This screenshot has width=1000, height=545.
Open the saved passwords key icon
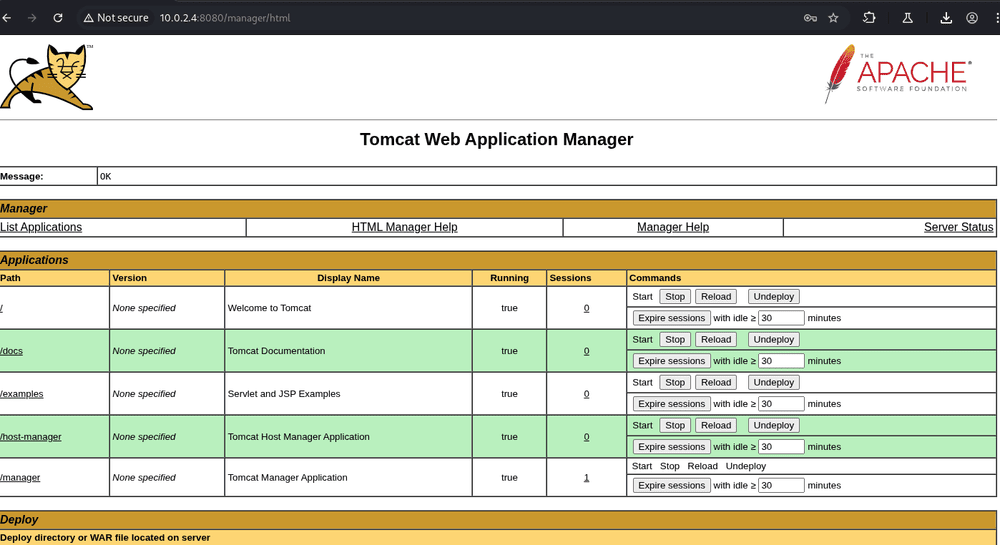810,18
